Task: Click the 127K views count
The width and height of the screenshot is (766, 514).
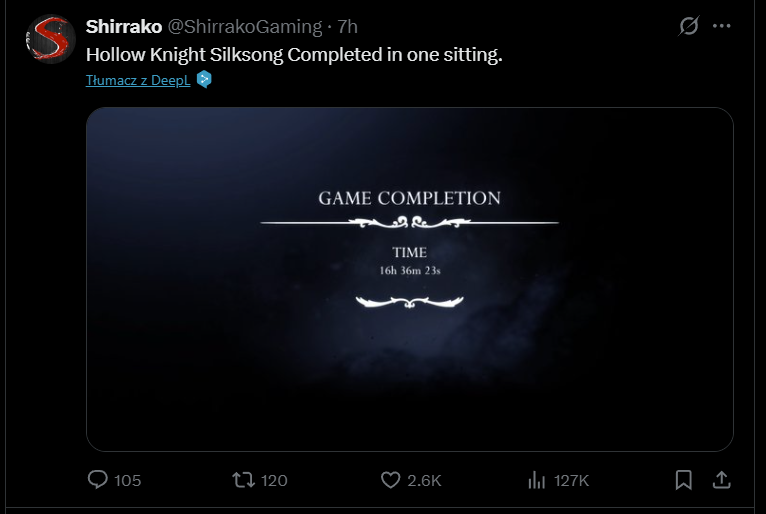Action: (571, 481)
